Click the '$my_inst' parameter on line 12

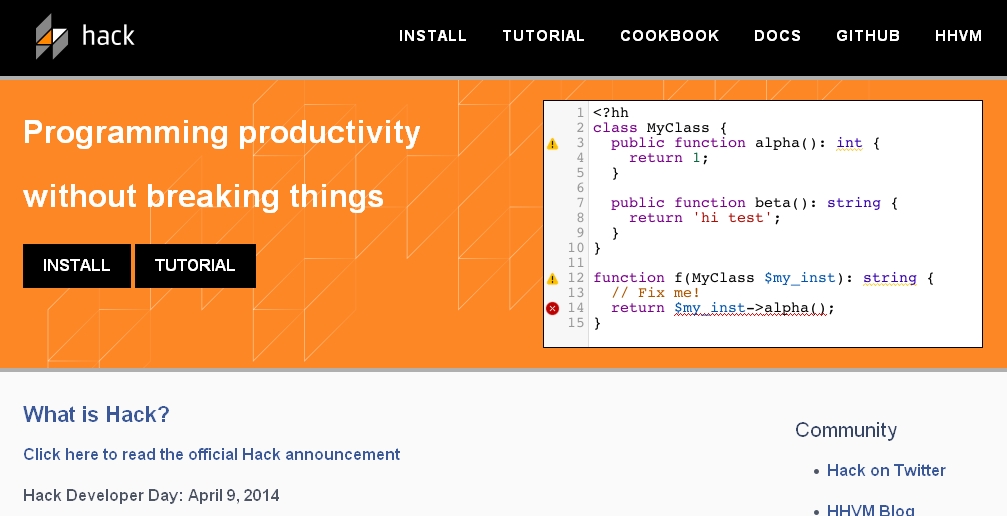(800, 278)
